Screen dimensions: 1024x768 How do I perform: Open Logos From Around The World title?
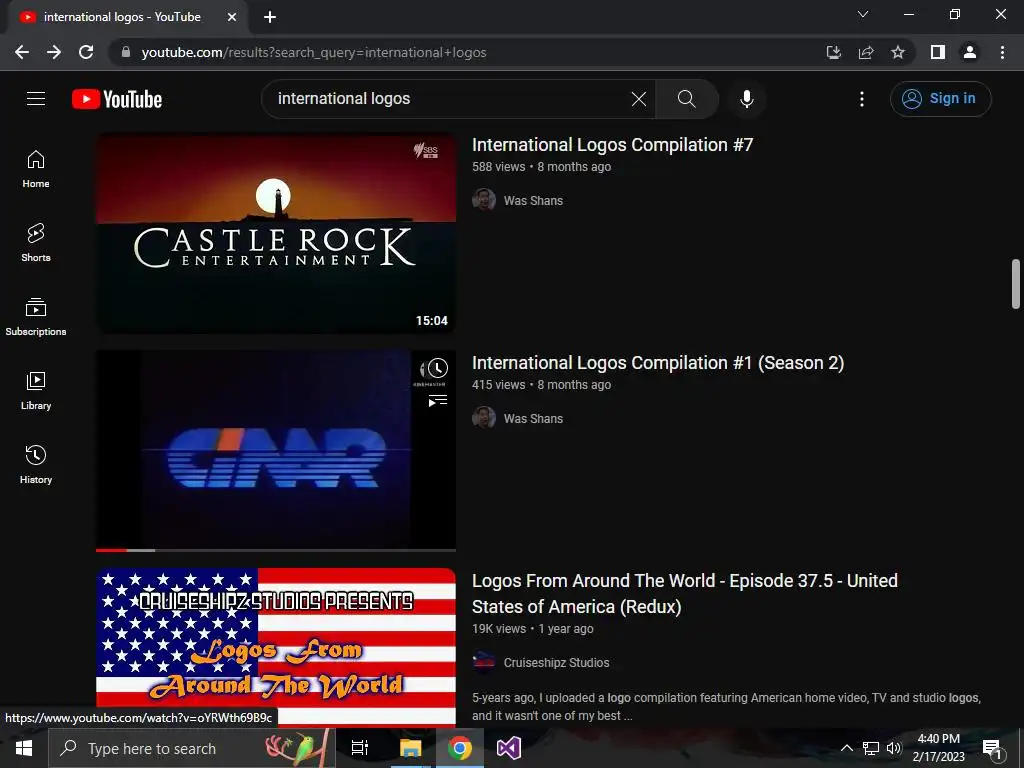[x=684, y=594]
